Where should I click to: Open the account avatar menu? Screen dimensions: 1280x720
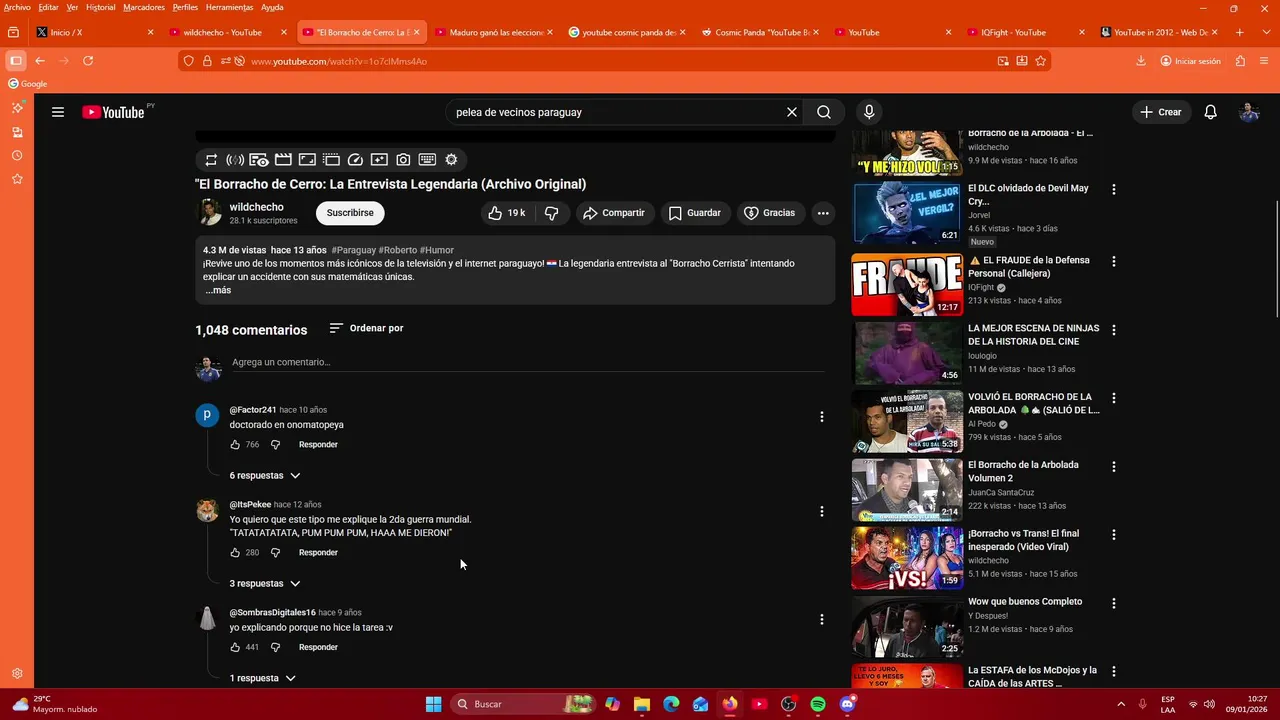pos(1249,112)
